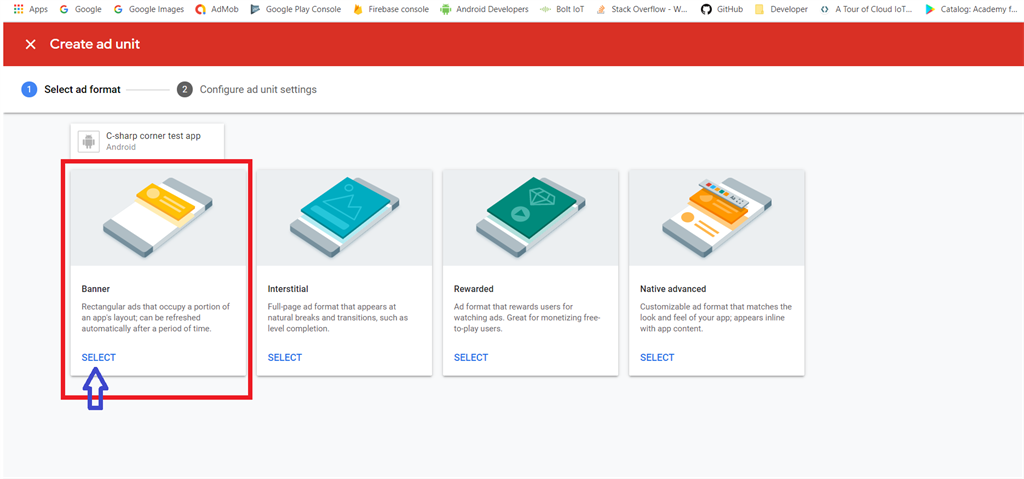Viewport: 1024px width, 479px height.
Task: Click the Interstitial ad format illustration
Action: coord(344,217)
